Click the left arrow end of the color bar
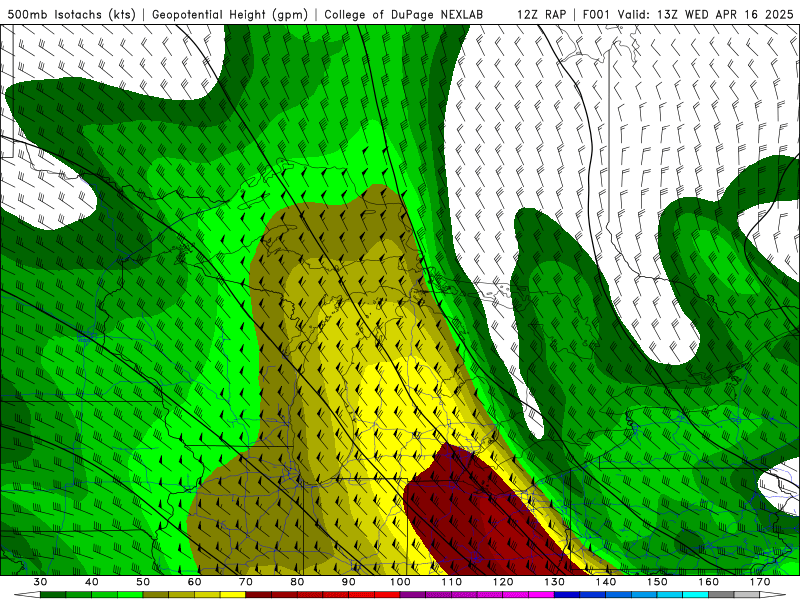Image resolution: width=800 pixels, height=600 pixels. (27, 595)
